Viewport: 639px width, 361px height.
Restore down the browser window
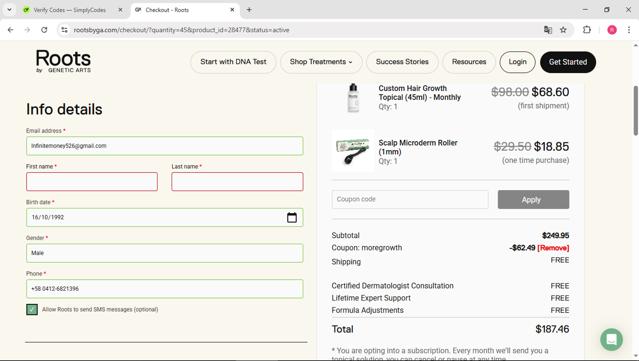[x=607, y=10]
